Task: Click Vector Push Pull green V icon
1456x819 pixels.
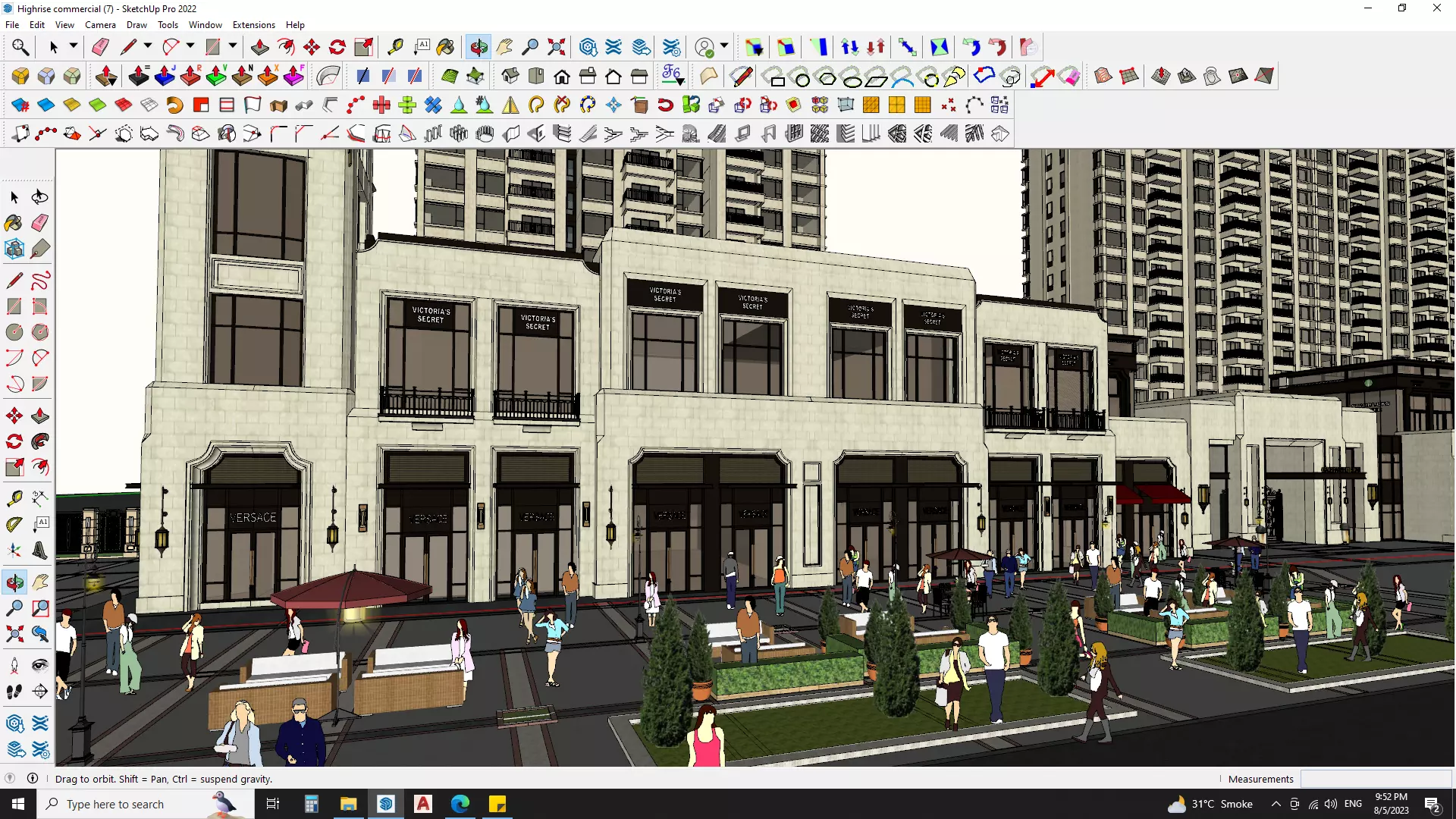Action: click(x=216, y=76)
